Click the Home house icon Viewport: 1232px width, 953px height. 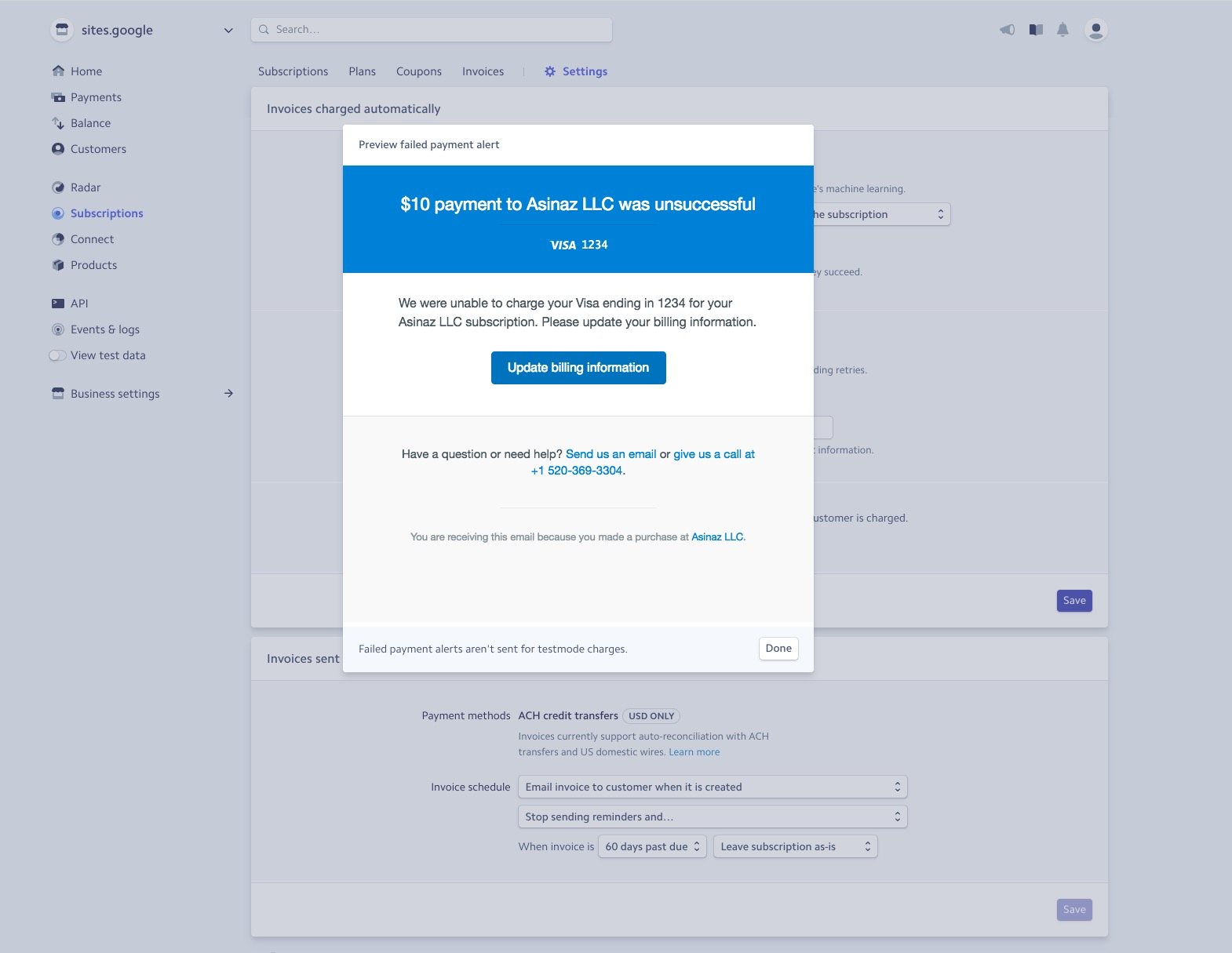click(58, 71)
